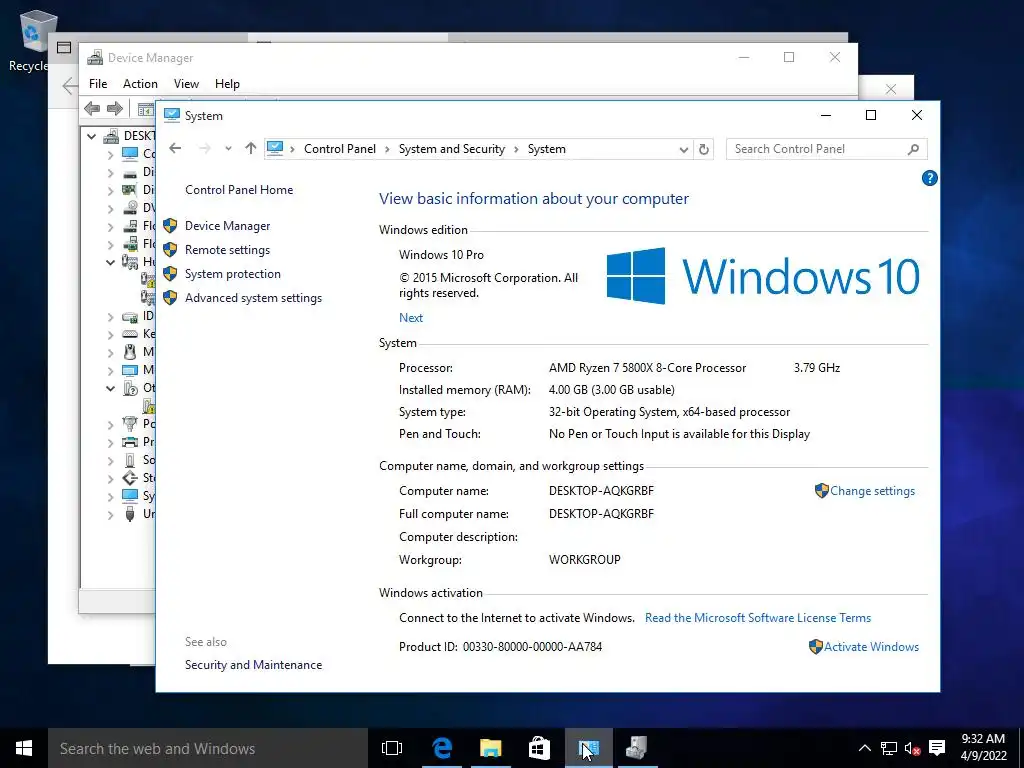Screen dimensions: 1024x768
Task: Click the magnifier icon in Search Control Panel
Action: tap(913, 149)
